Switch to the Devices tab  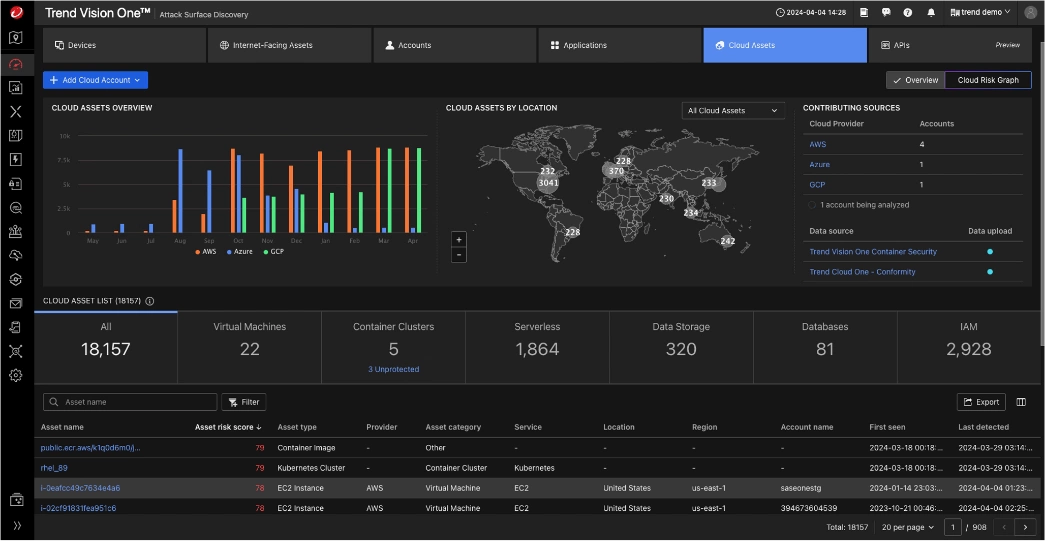point(124,45)
